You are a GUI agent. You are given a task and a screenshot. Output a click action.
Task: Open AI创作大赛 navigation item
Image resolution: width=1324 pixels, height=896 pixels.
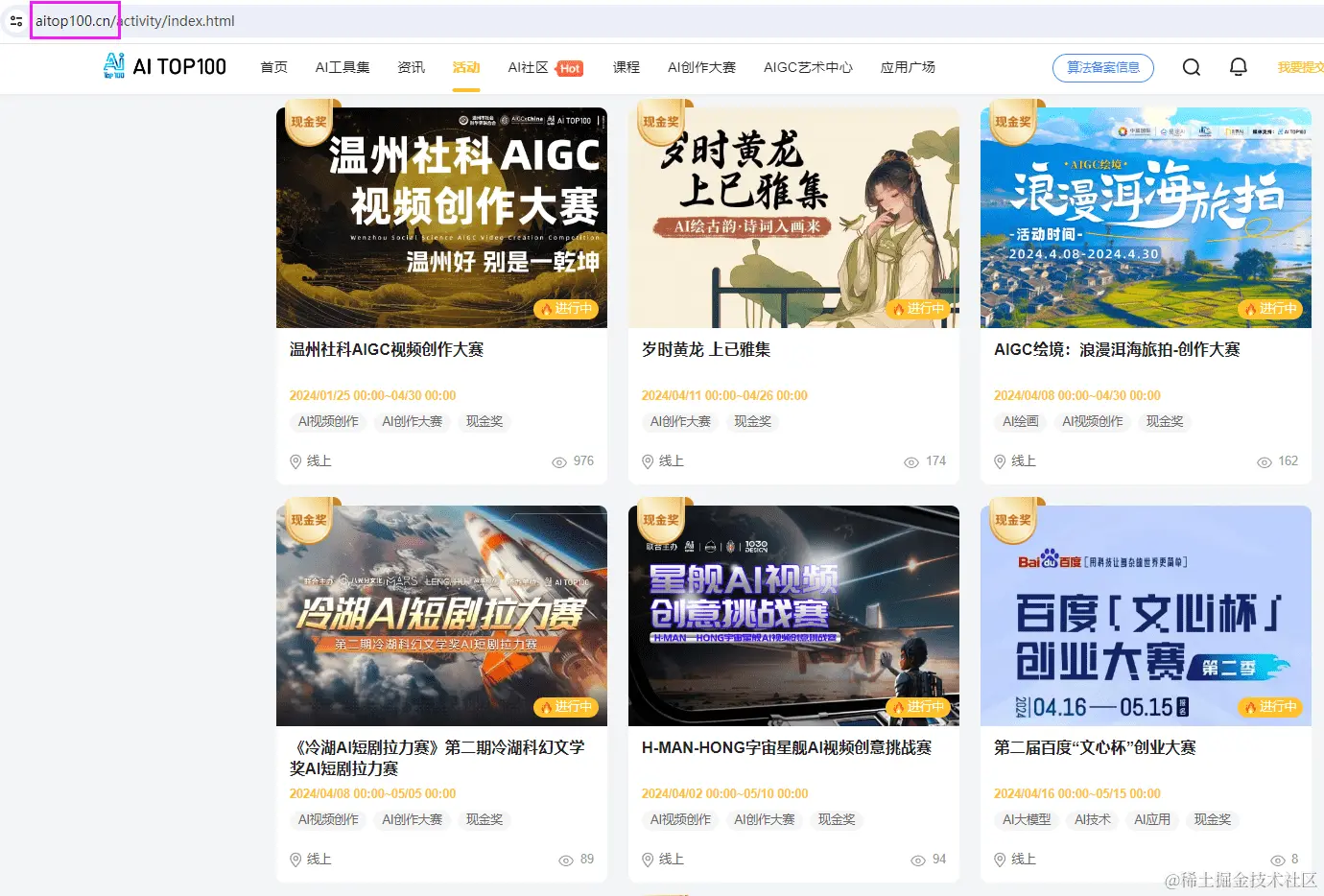[x=701, y=67]
